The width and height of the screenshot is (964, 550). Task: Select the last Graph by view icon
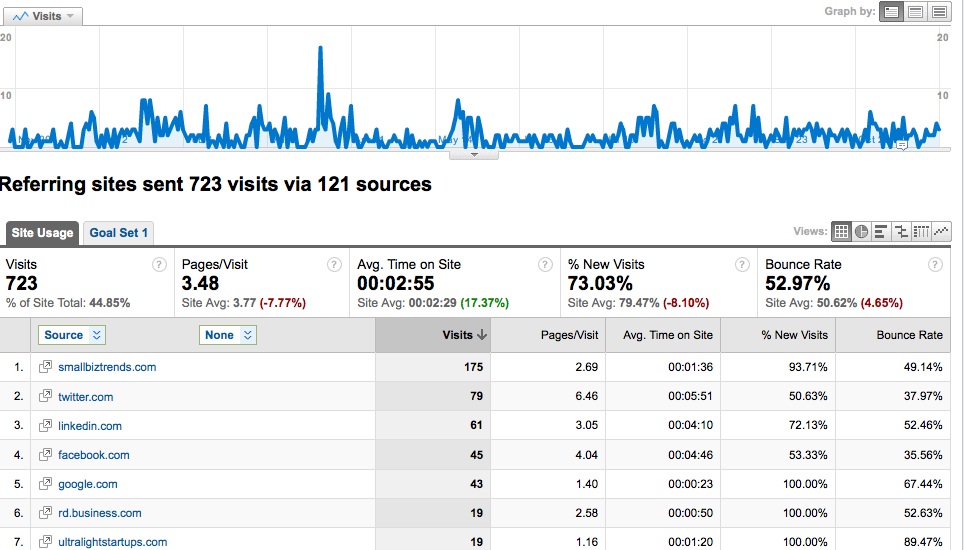pyautogui.click(x=939, y=12)
